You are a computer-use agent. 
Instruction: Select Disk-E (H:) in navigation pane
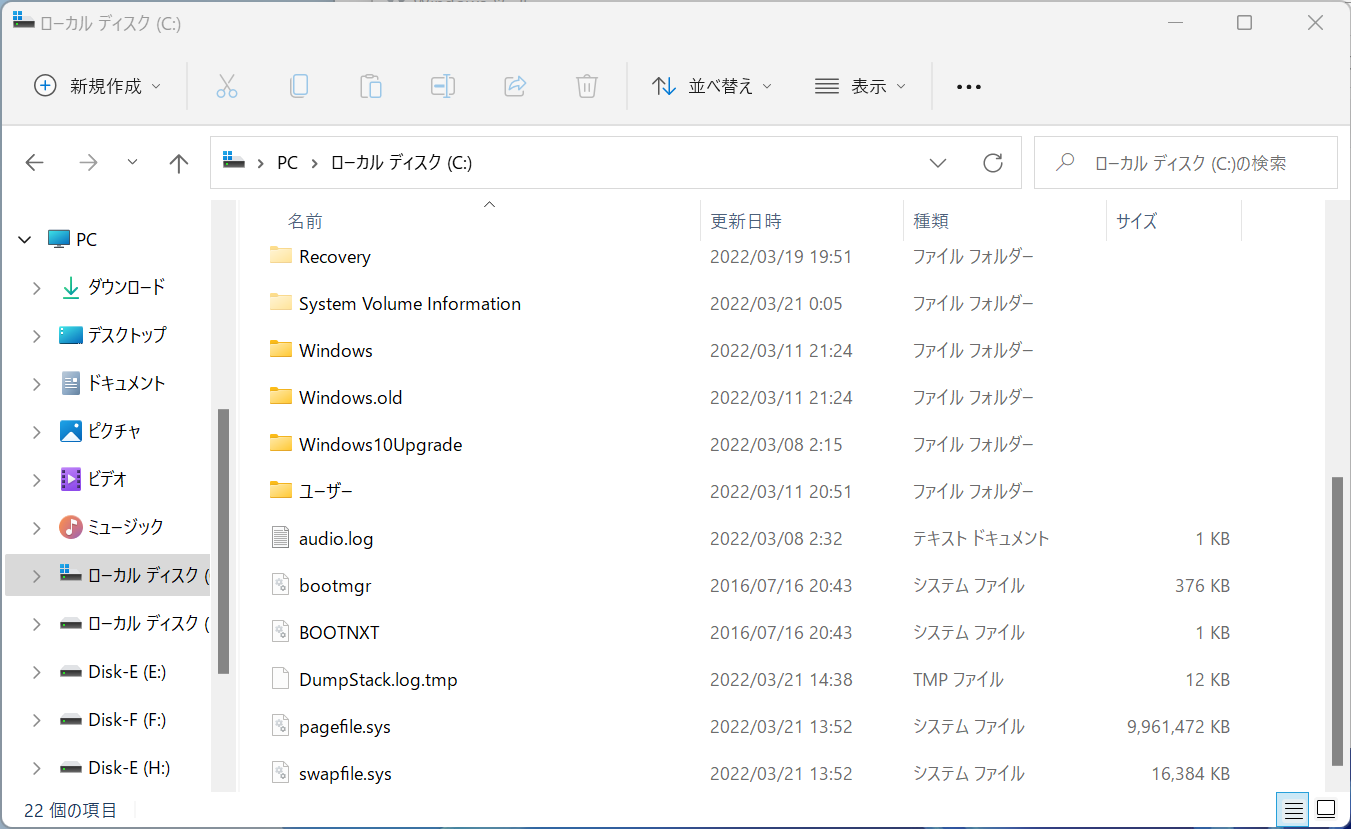click(129, 768)
